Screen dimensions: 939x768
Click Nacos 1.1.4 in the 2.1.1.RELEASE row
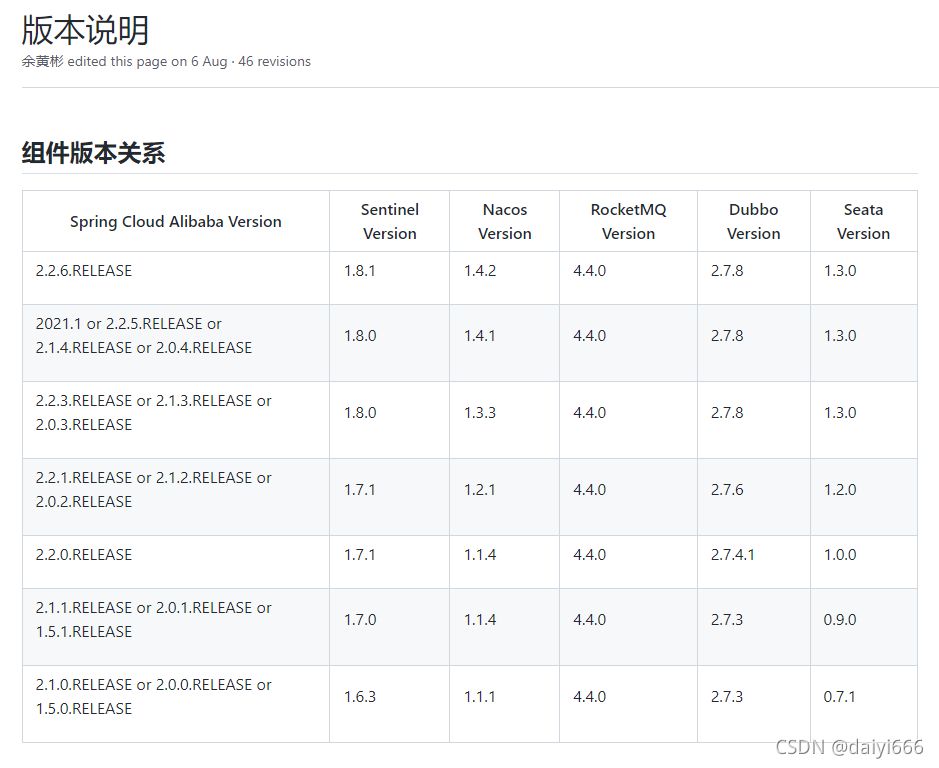coord(504,627)
